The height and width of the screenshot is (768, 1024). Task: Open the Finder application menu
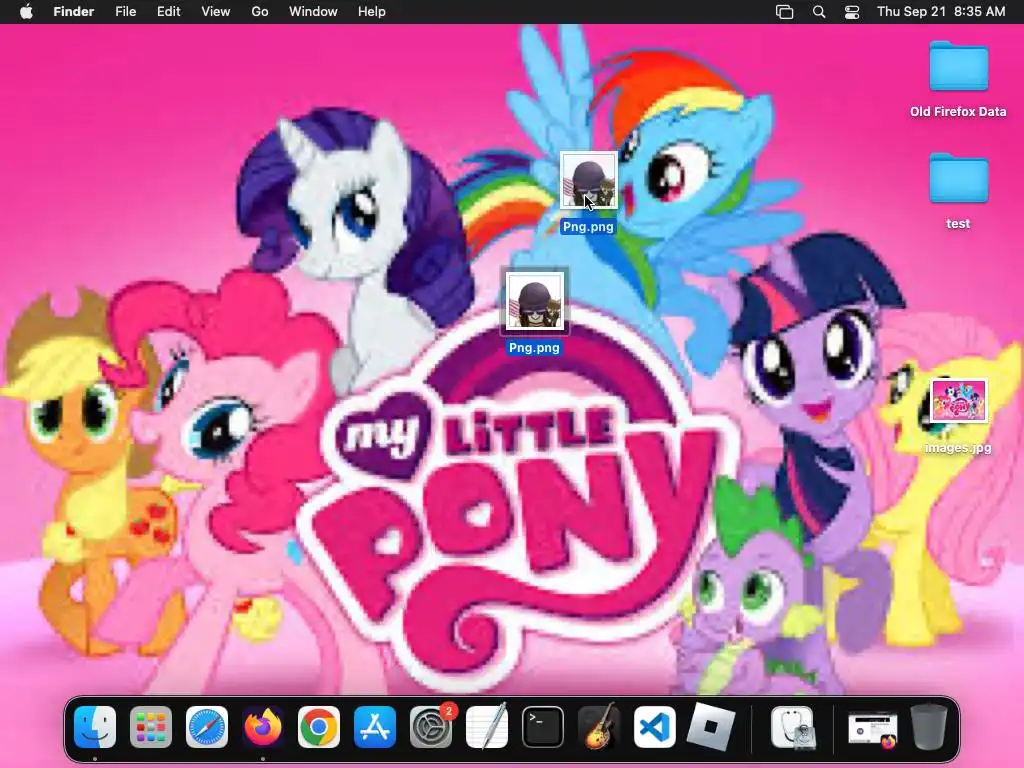pyautogui.click(x=74, y=12)
